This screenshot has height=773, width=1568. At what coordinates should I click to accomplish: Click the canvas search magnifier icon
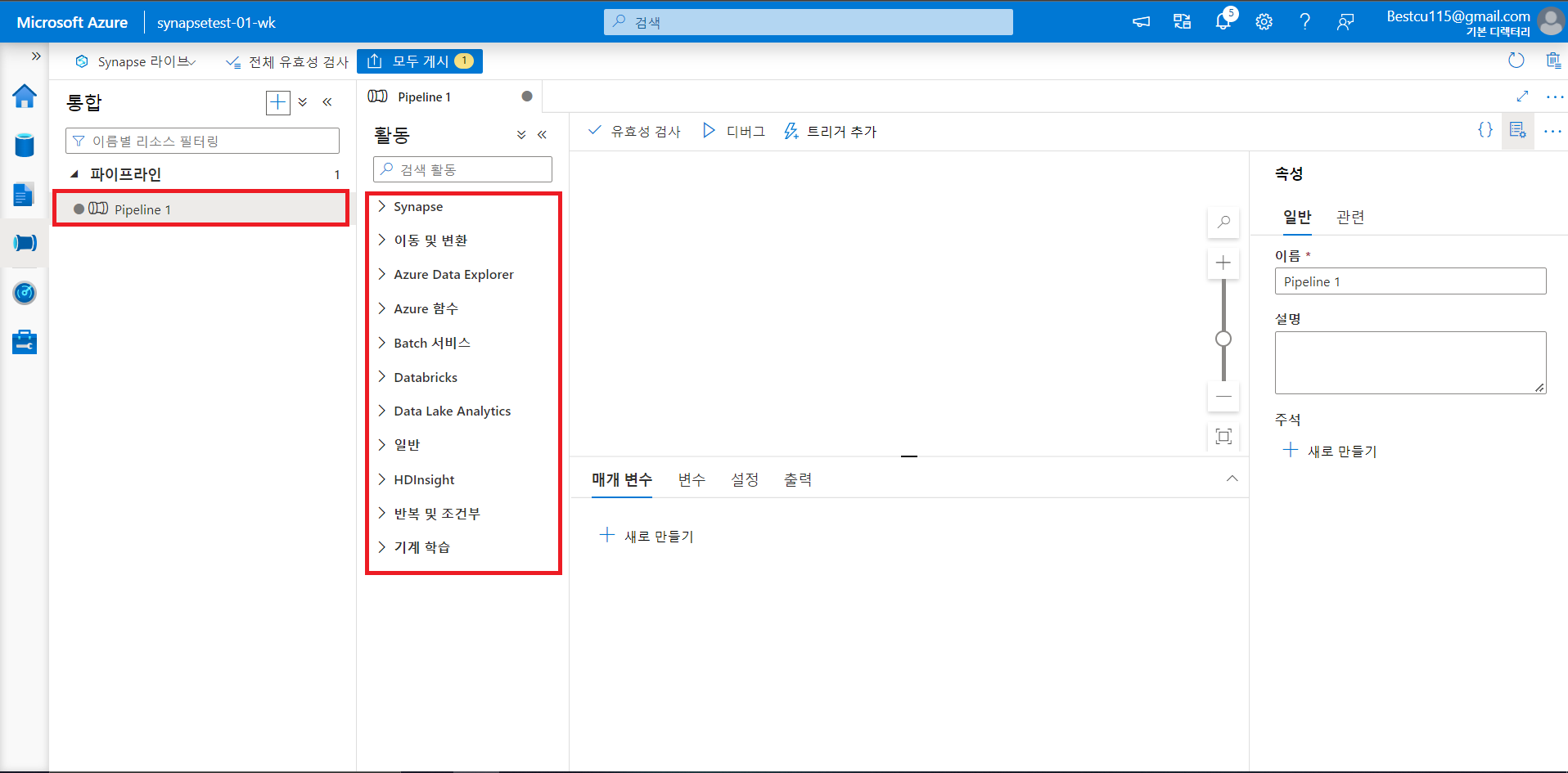pos(1223,222)
